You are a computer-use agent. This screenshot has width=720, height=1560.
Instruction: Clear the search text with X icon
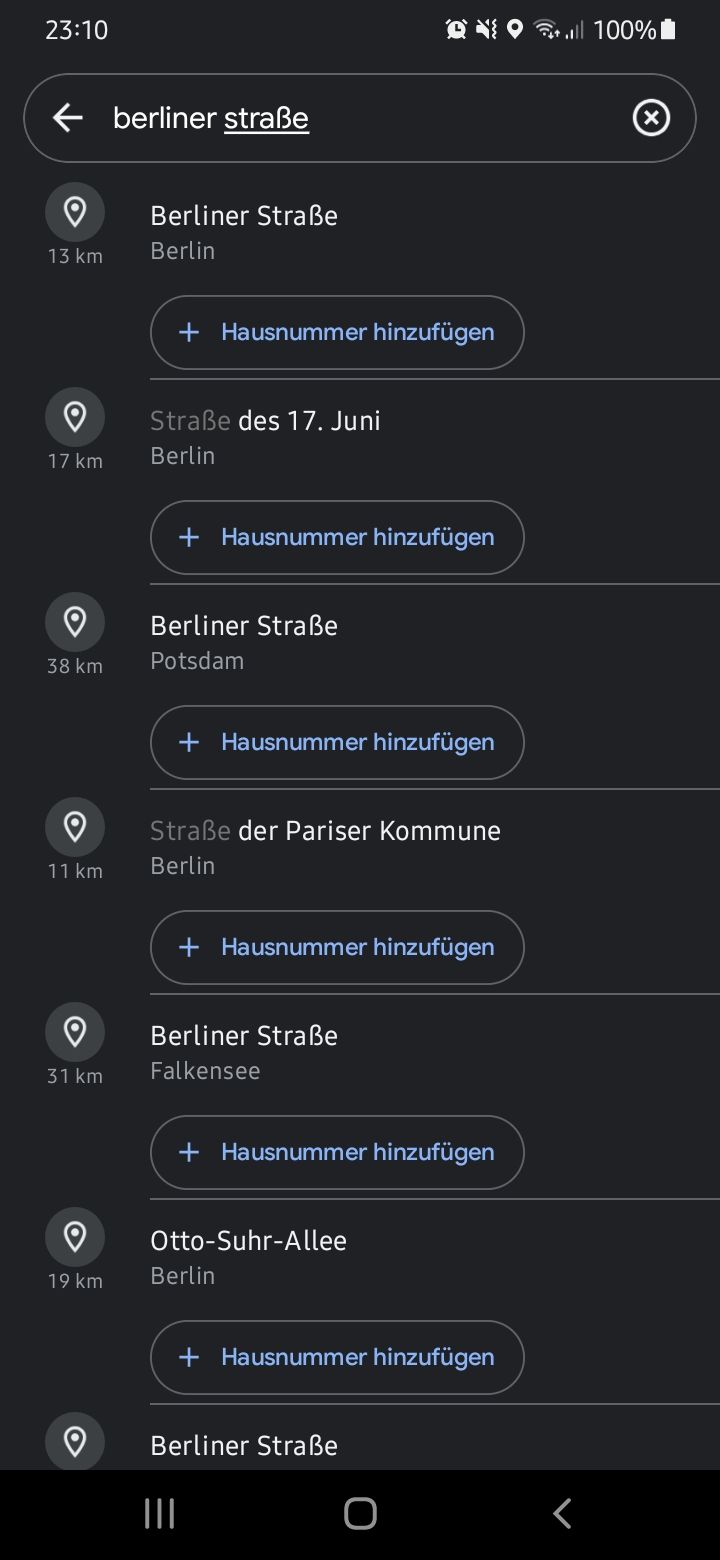651,118
